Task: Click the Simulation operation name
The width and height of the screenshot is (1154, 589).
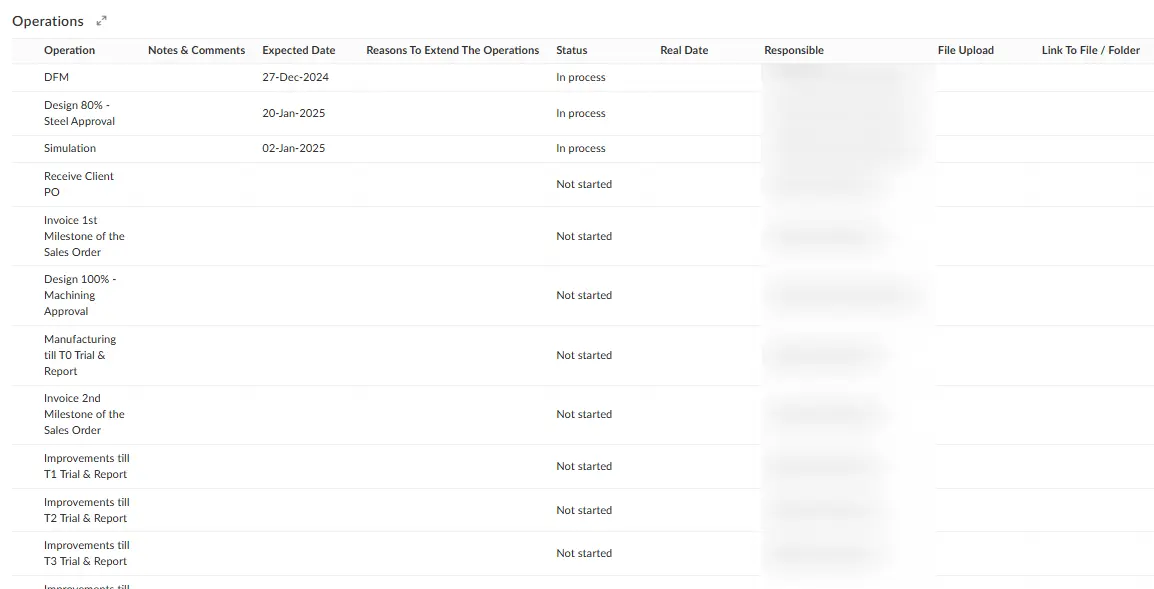Action: click(x=69, y=148)
